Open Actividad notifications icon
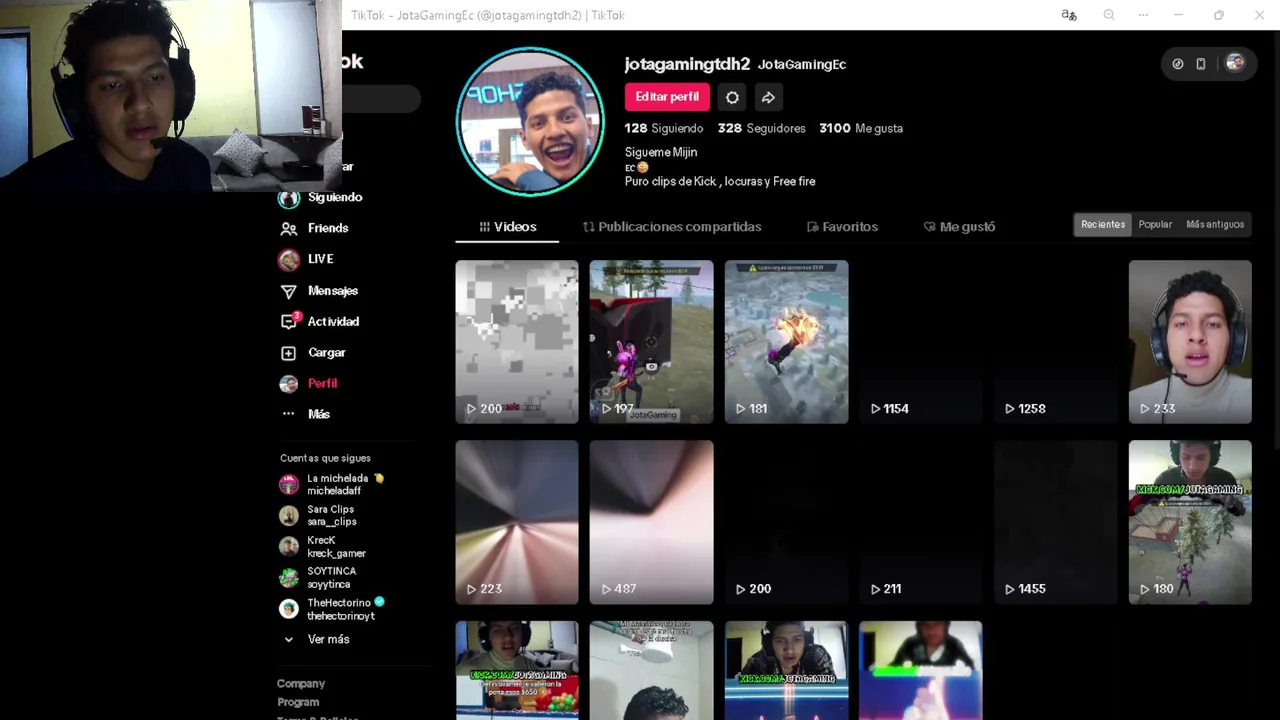The height and width of the screenshot is (720, 1280). click(289, 322)
